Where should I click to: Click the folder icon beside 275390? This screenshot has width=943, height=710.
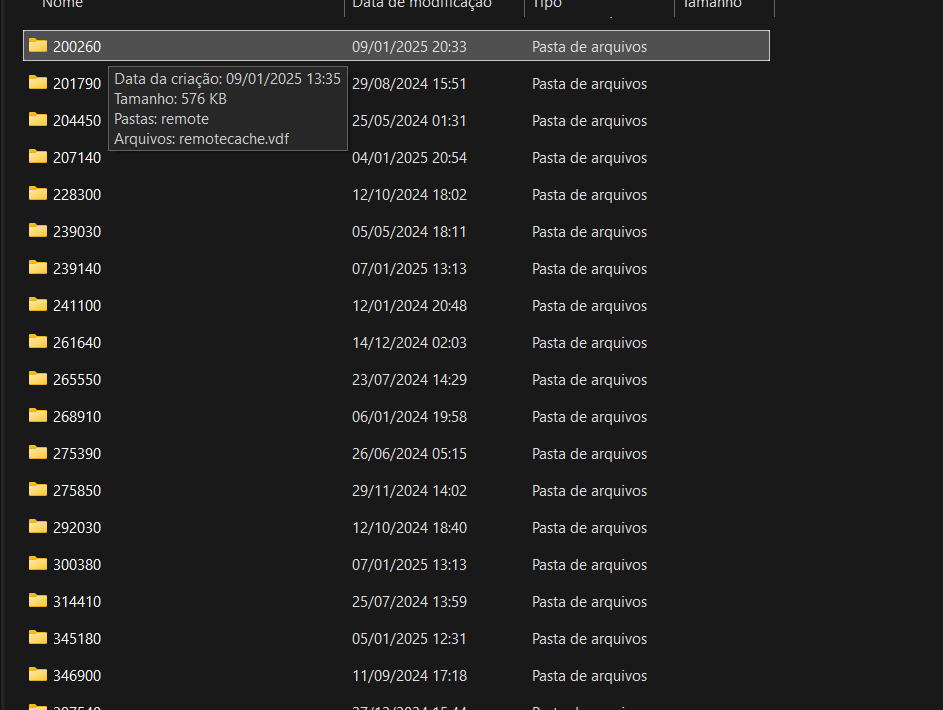pyautogui.click(x=38, y=453)
